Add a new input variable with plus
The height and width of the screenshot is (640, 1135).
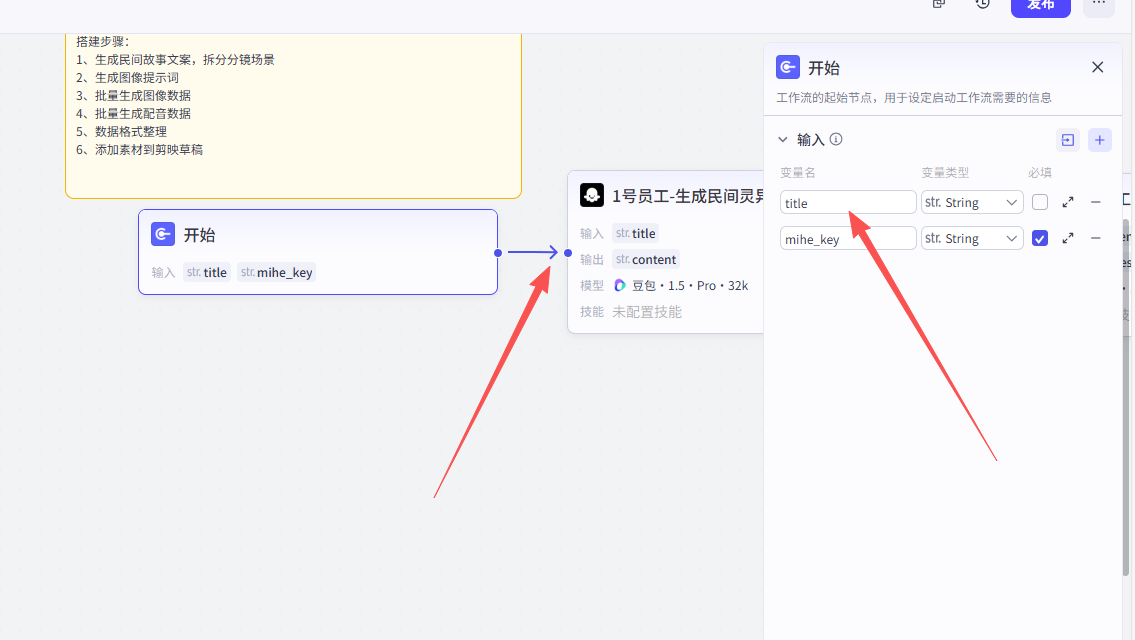pos(1100,140)
